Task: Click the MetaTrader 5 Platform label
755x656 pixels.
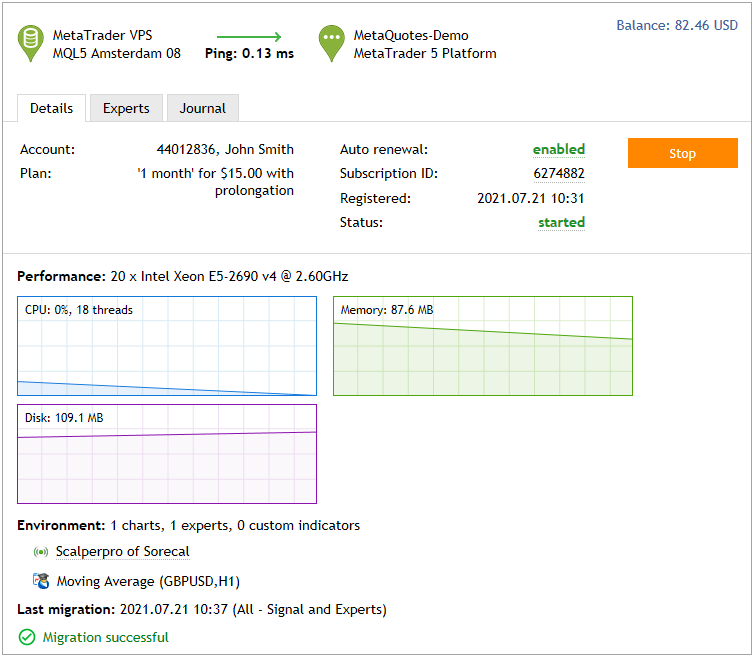Action: click(x=425, y=53)
